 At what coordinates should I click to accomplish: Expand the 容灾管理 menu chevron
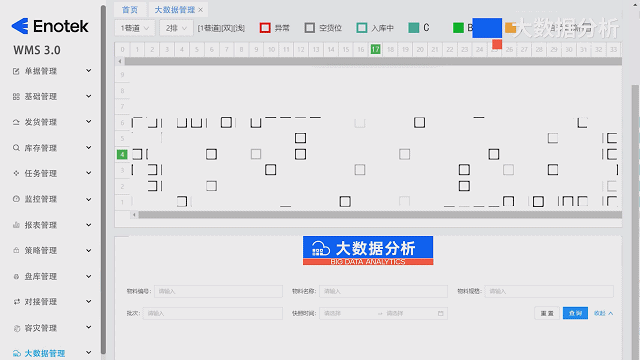click(89, 327)
